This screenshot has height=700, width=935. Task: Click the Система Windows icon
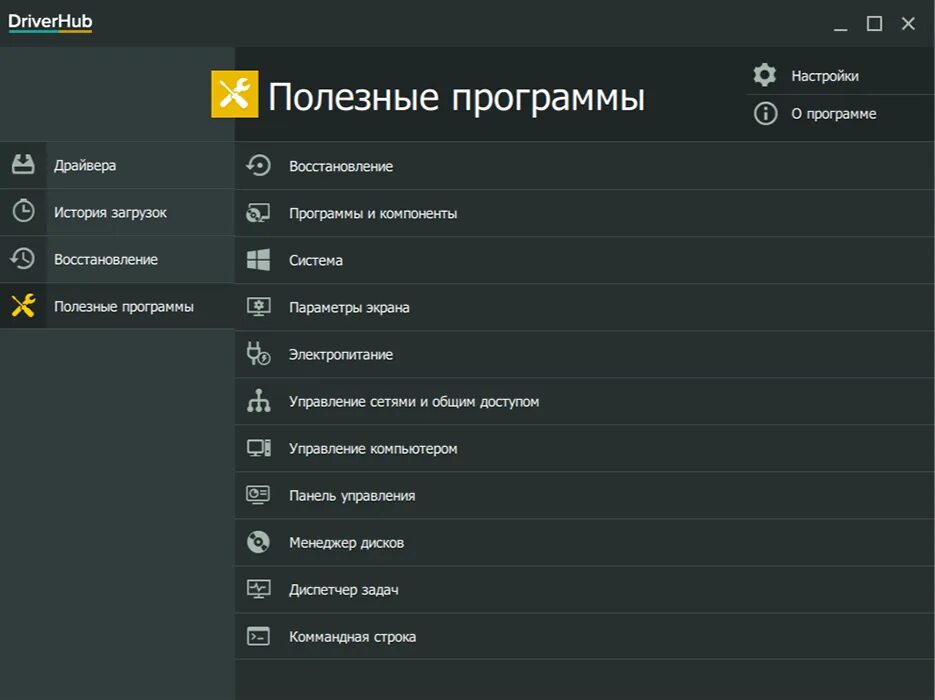tap(258, 260)
